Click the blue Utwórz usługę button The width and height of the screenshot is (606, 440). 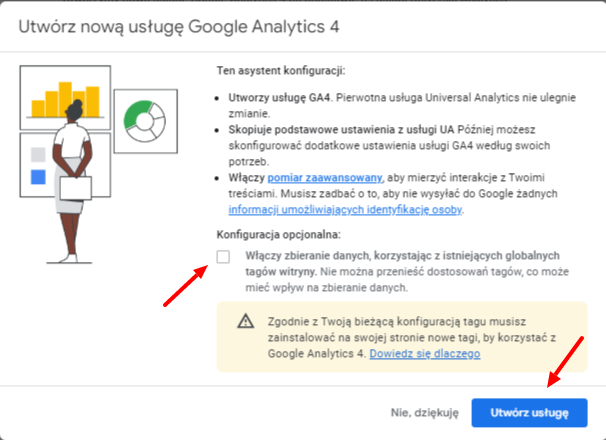[529, 413]
